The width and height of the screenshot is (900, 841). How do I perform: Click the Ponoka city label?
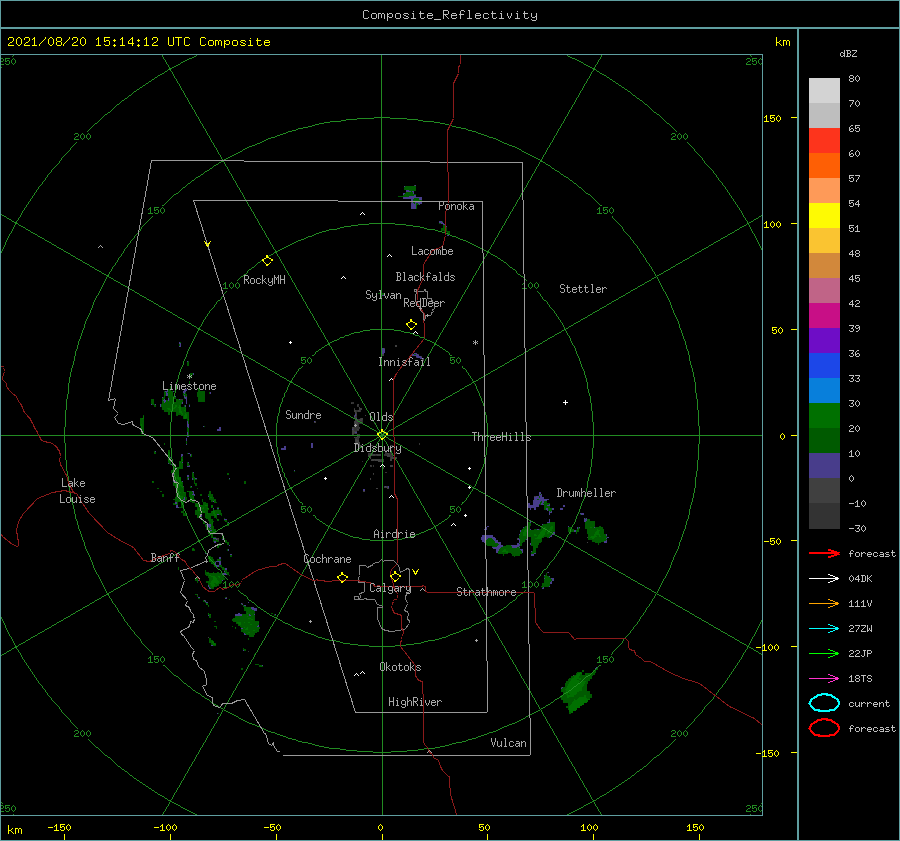tap(456, 206)
